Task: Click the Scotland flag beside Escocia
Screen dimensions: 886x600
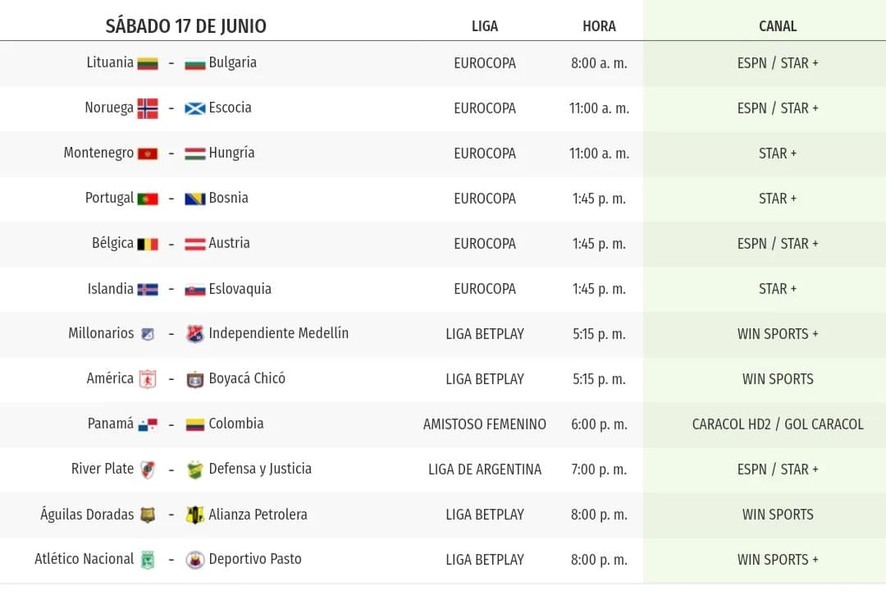Action: [195, 108]
